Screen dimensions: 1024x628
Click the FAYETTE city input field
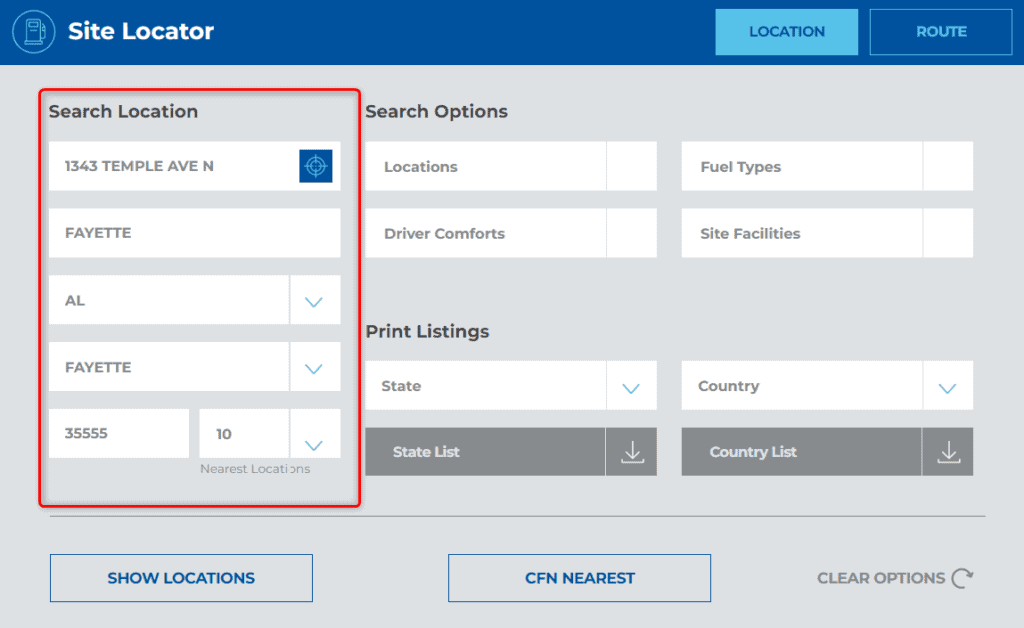tap(195, 233)
